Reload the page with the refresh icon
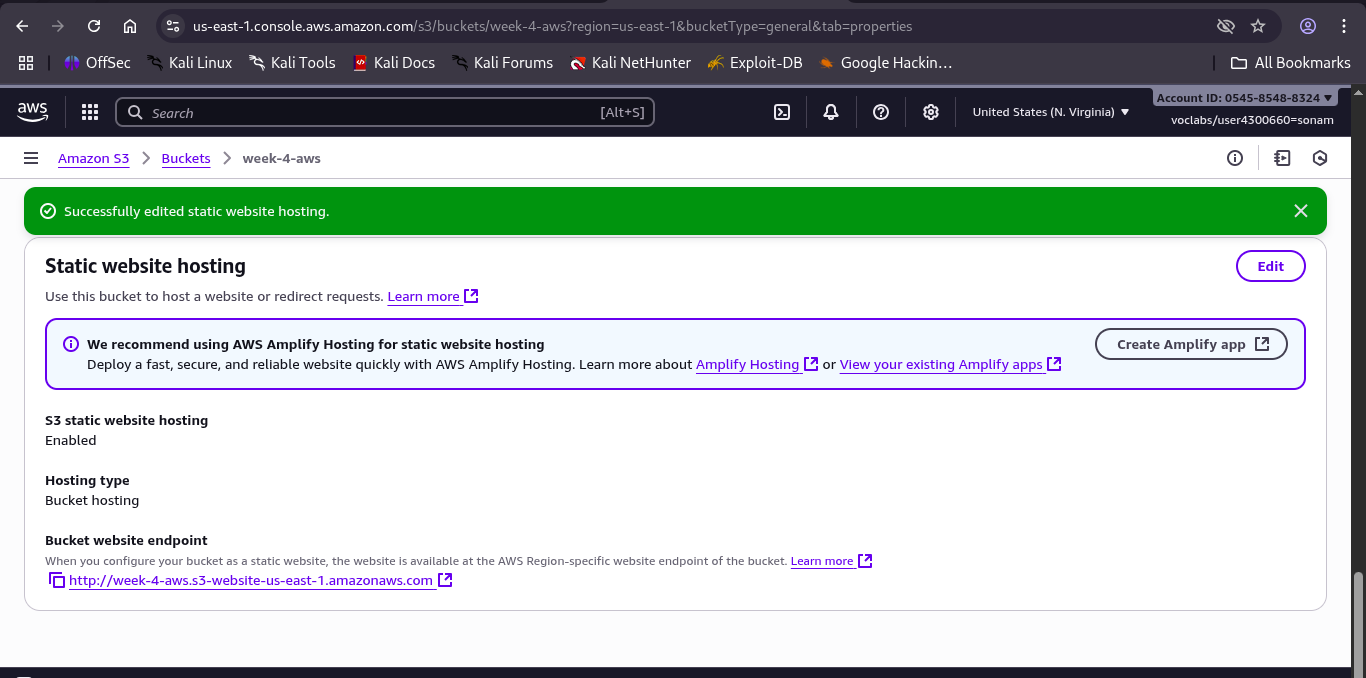Image resolution: width=1366 pixels, height=678 pixels. (94, 26)
